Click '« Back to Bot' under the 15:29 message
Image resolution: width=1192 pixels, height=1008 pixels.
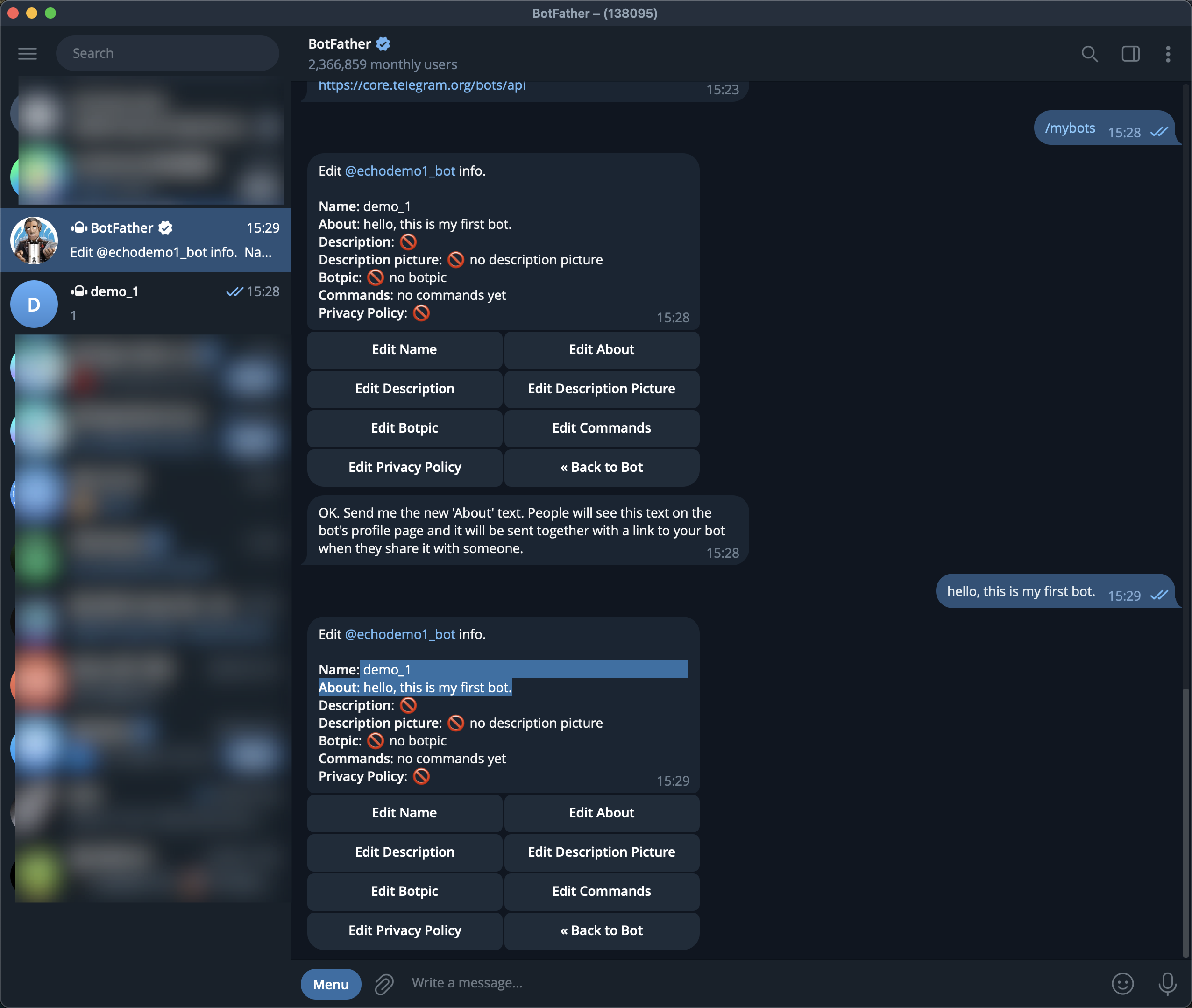[602, 931]
